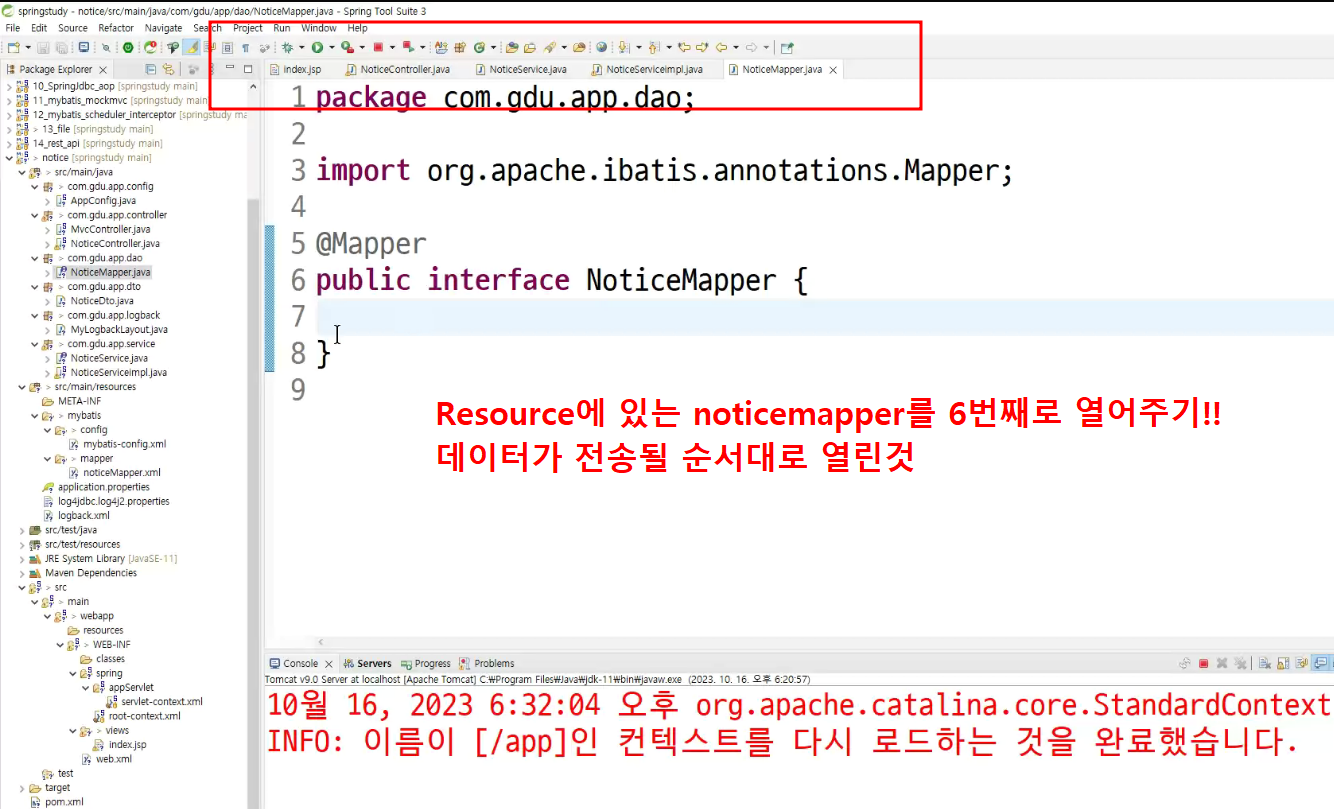Toggle Pin Editor icon
The height and width of the screenshot is (809, 1334).
pyautogui.click(x=787, y=47)
